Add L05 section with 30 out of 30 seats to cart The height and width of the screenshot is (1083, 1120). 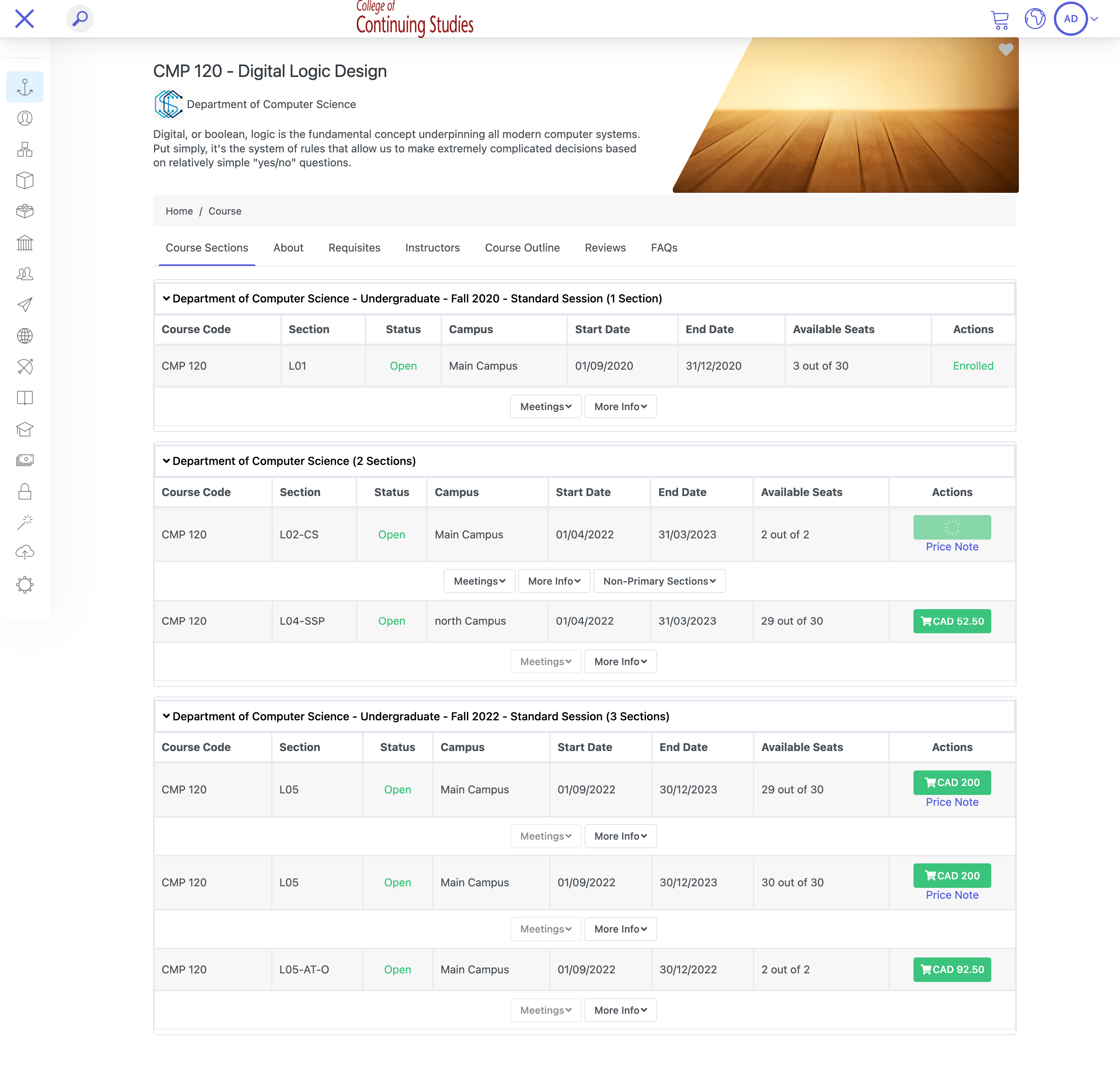(952, 876)
